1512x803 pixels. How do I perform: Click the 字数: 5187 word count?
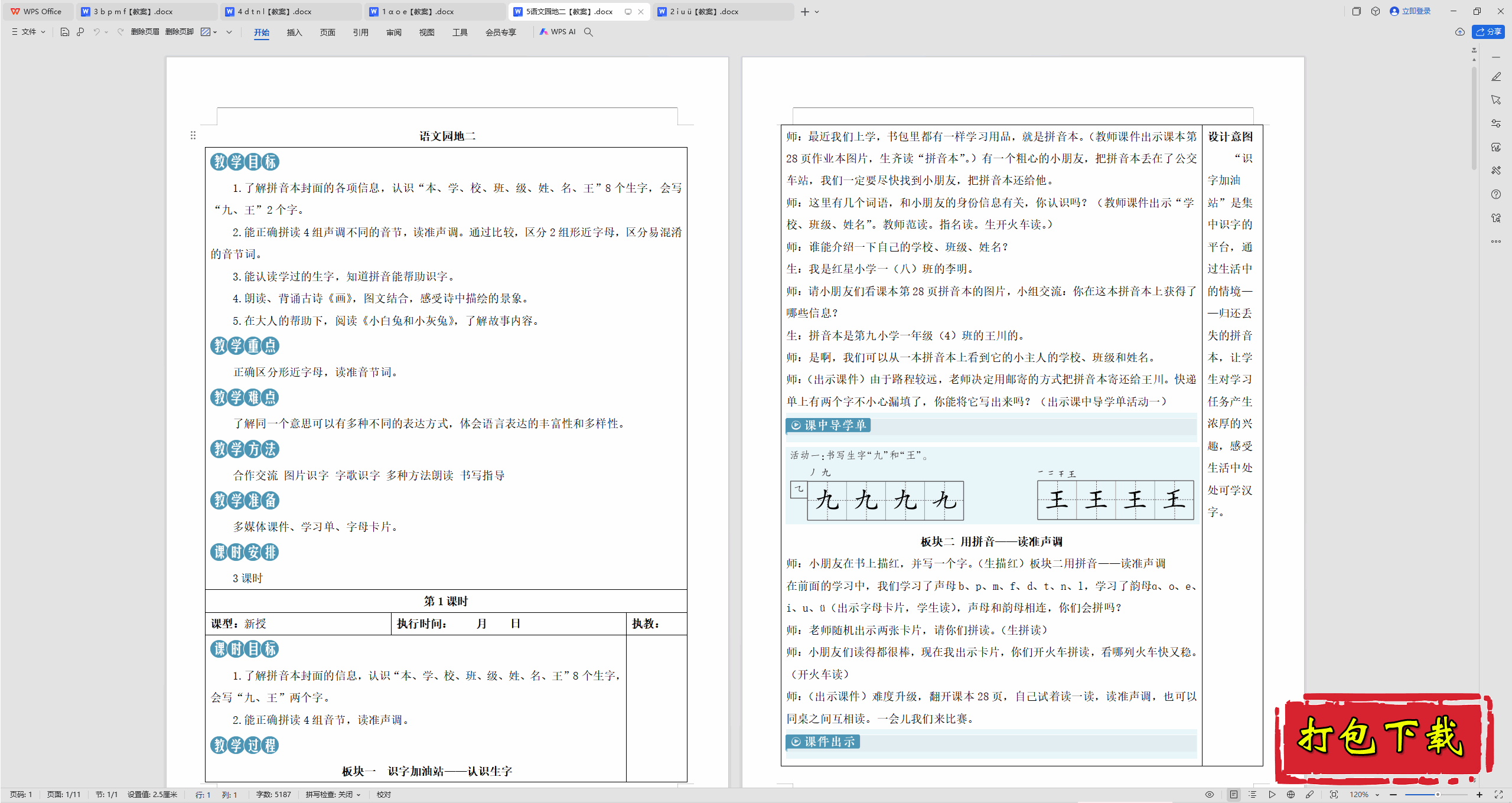click(x=273, y=795)
